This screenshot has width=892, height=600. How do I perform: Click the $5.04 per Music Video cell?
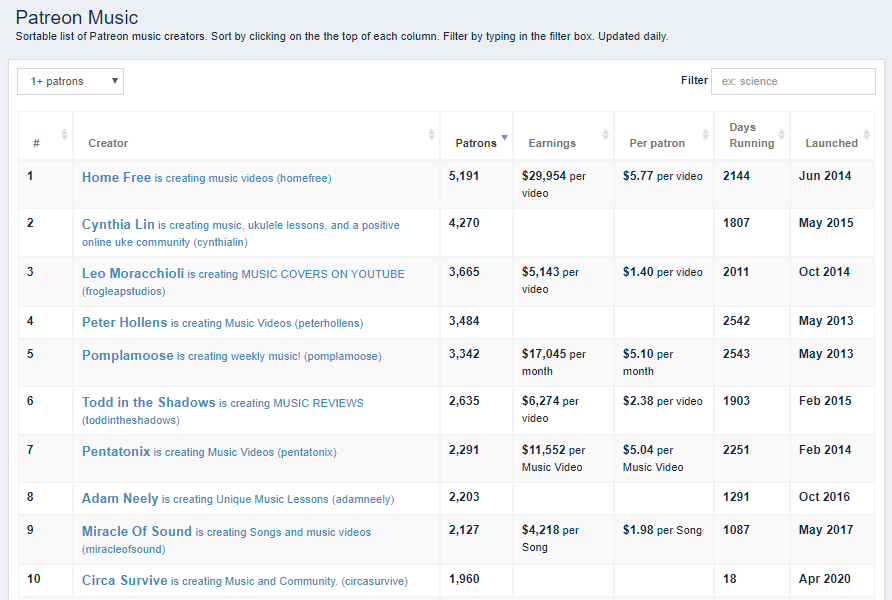[653, 458]
